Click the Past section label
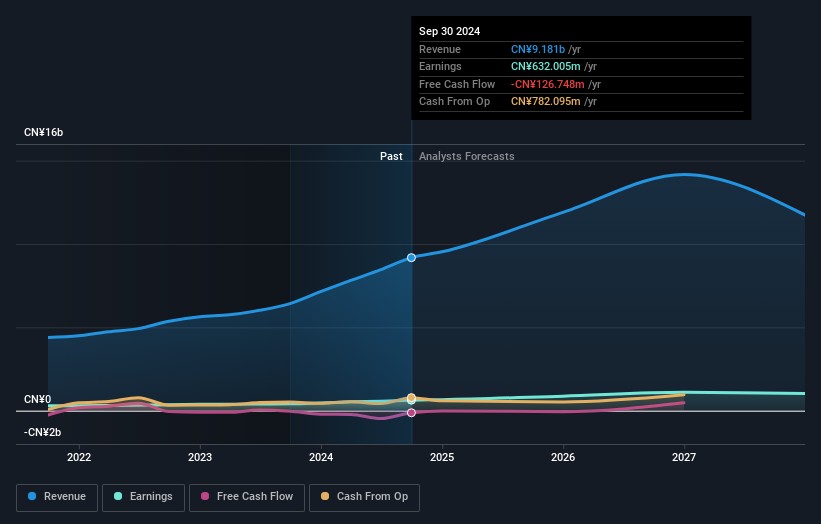821x524 pixels. 391,157
